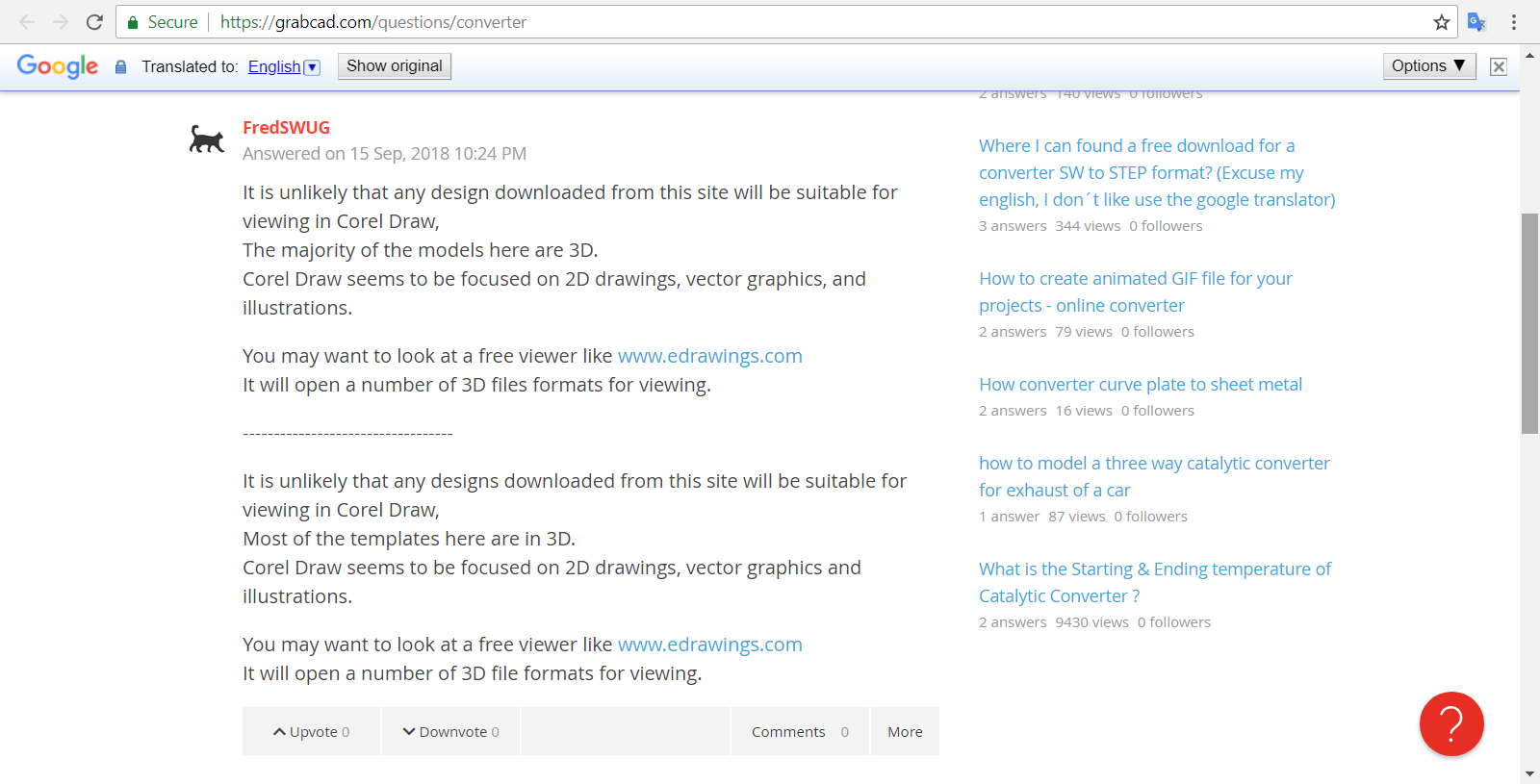1540x784 pixels.
Task: Bookmark this page with the star icon
Action: [1441, 22]
